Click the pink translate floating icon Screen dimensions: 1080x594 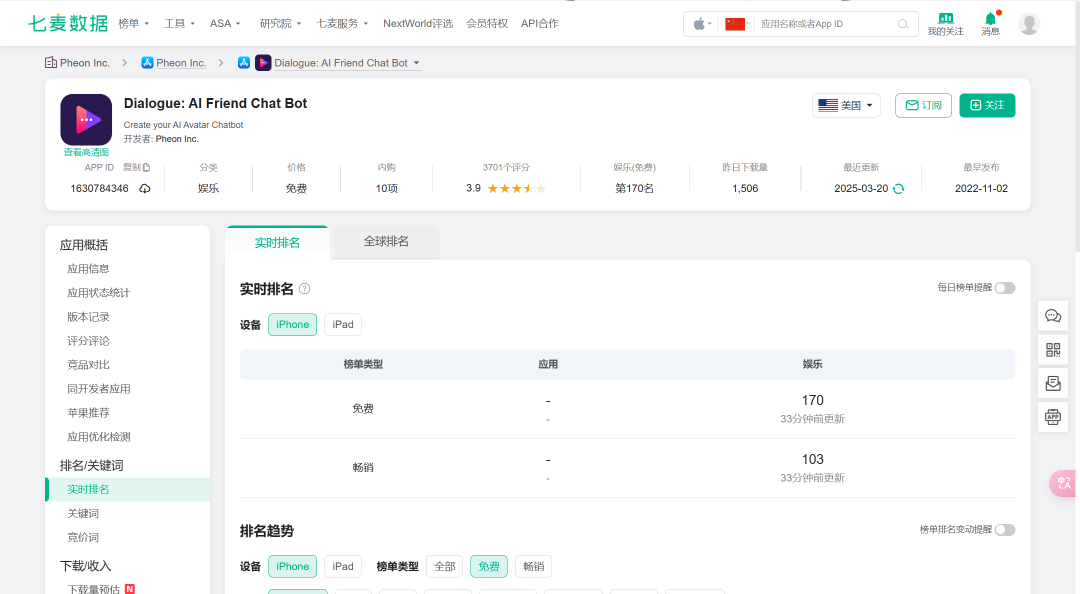click(x=1063, y=483)
